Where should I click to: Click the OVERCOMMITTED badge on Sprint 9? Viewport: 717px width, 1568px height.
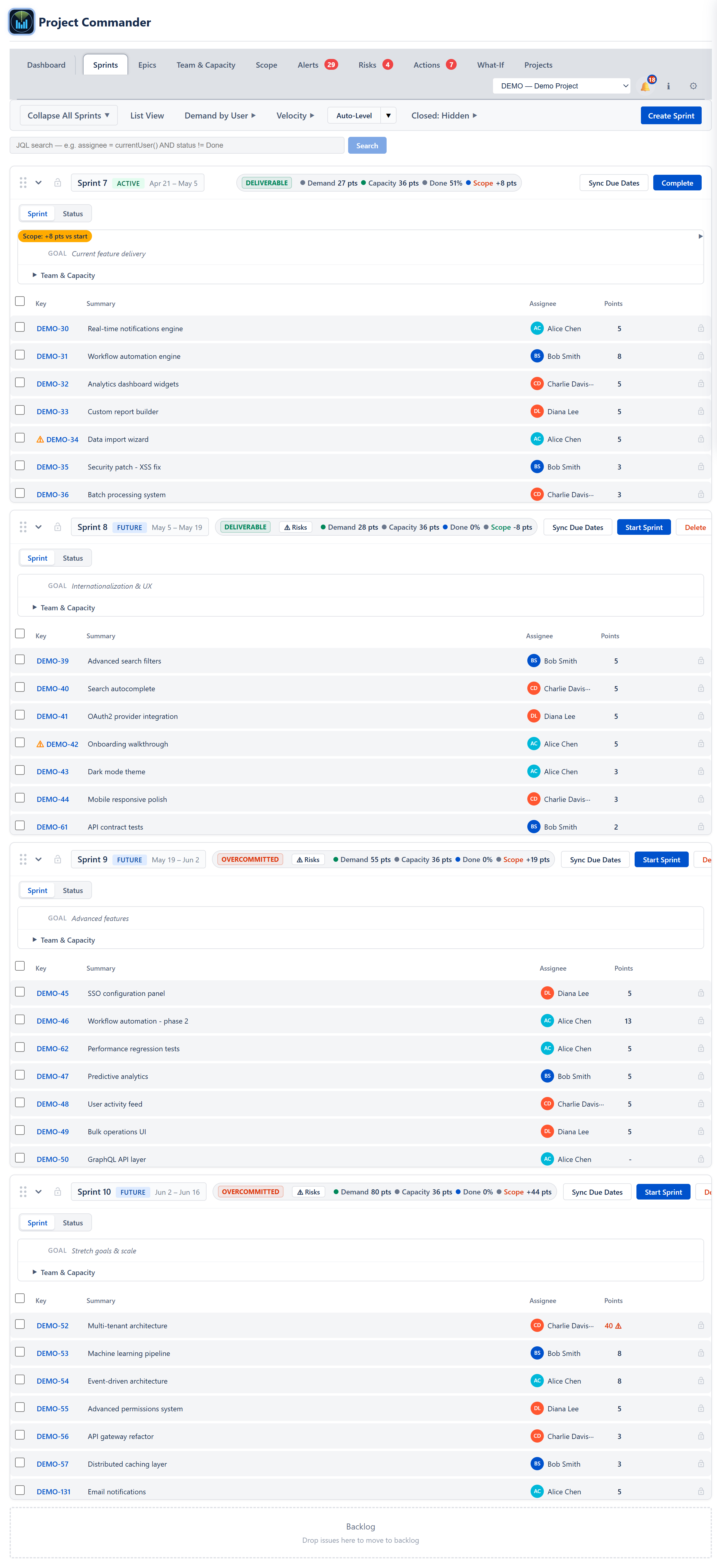(x=250, y=859)
